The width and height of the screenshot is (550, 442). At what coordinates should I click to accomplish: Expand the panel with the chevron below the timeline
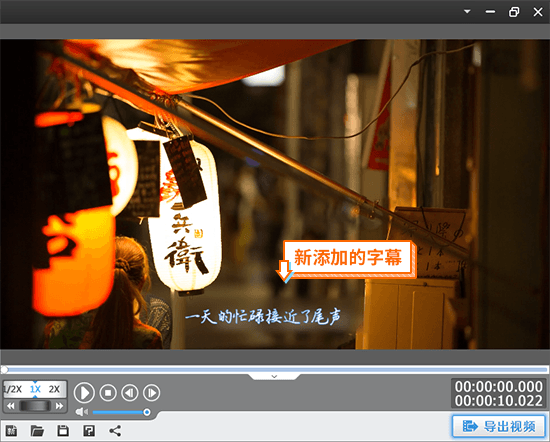[274, 376]
